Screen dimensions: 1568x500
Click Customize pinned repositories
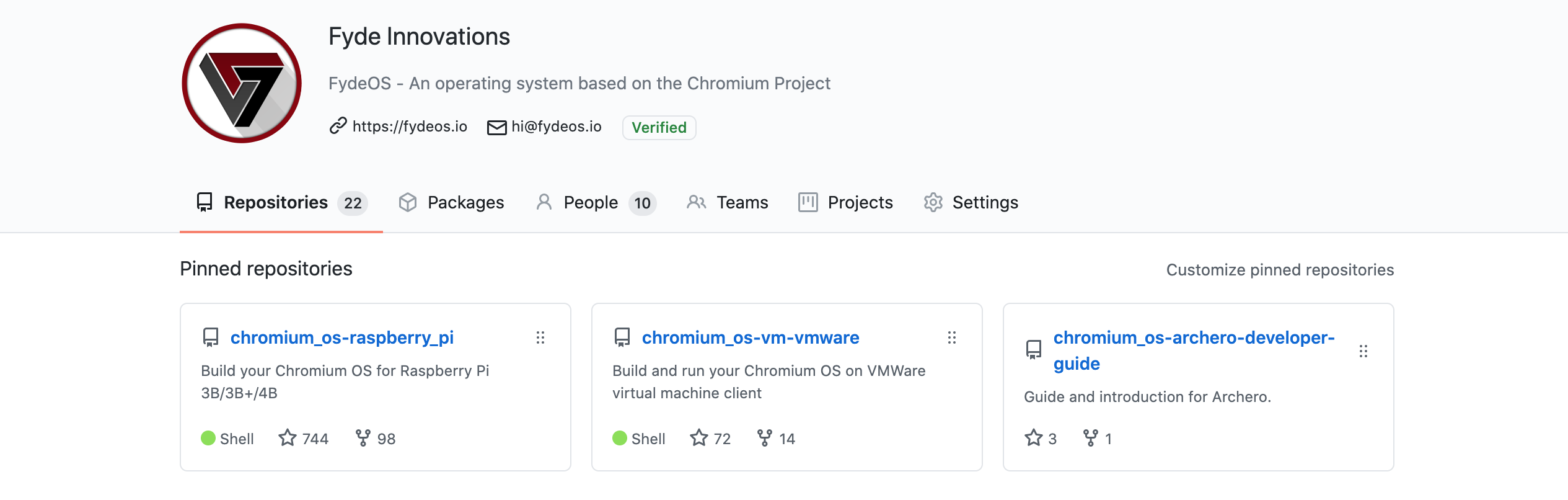[1280, 270]
